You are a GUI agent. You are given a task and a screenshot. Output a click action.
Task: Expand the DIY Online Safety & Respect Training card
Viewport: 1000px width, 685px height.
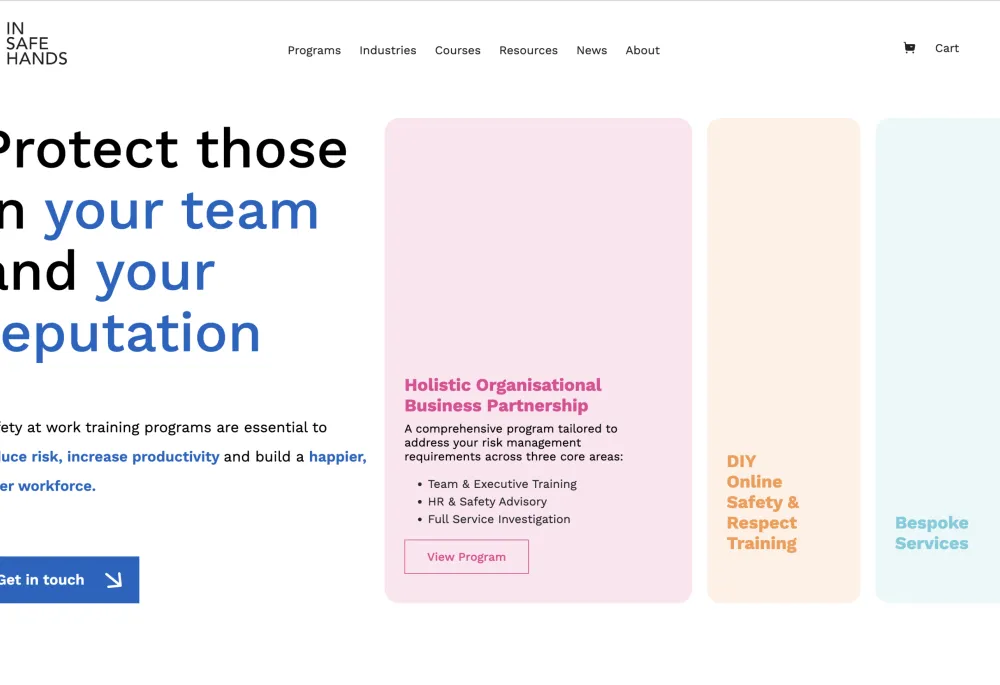784,360
